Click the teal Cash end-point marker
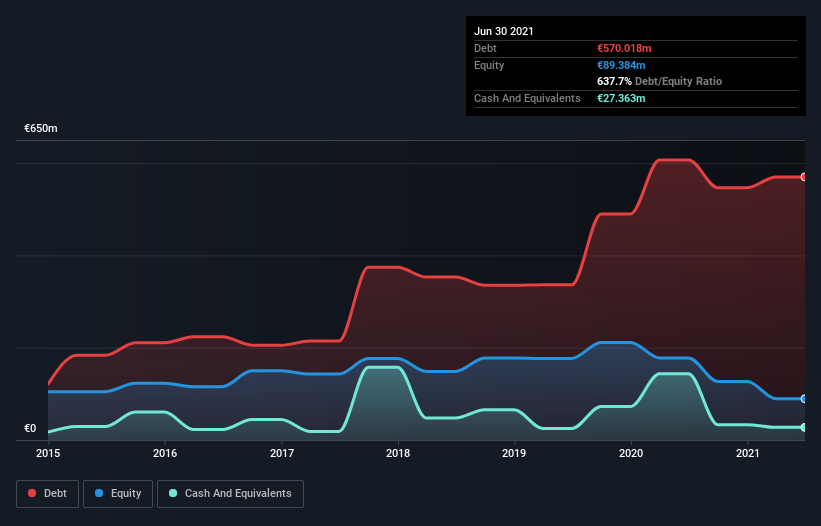This screenshot has width=821, height=526. click(804, 427)
